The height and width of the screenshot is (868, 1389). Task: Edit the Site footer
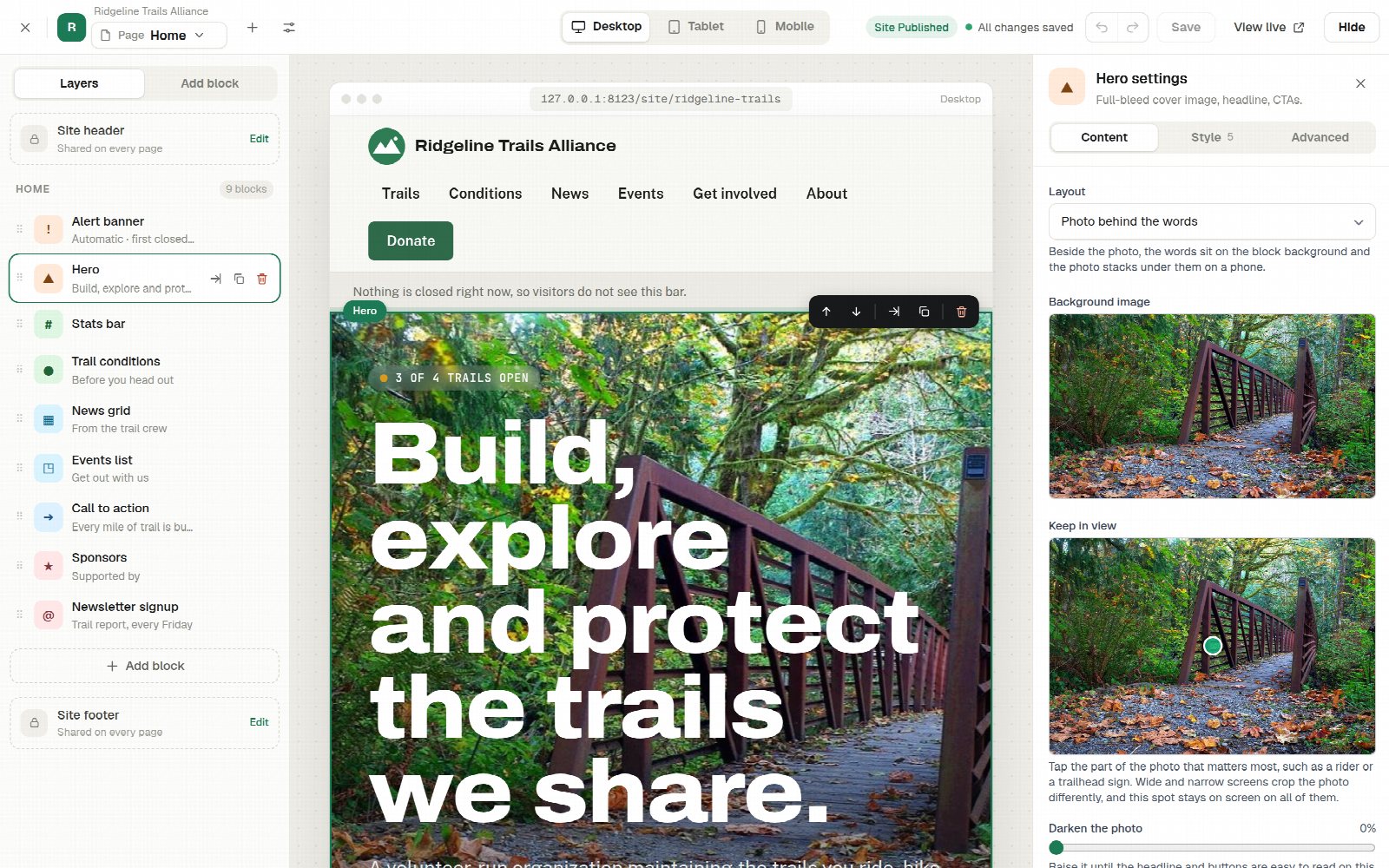click(259, 722)
